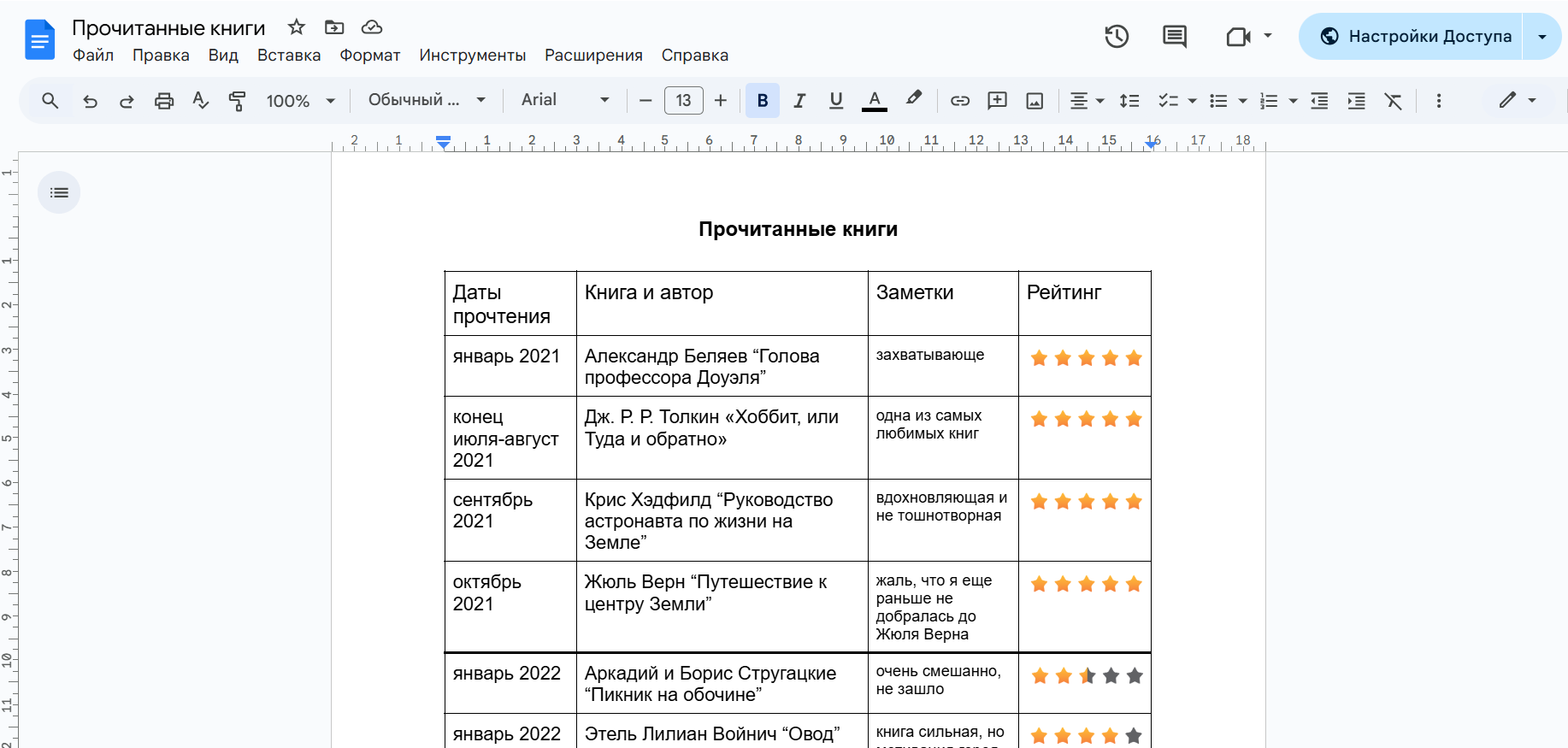This screenshot has width=1568, height=748.
Task: Click the move to folder icon
Action: tap(334, 27)
